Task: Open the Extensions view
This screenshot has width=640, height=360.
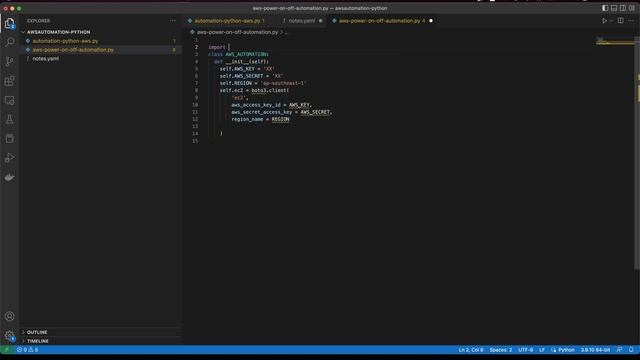Action: click(x=9, y=81)
